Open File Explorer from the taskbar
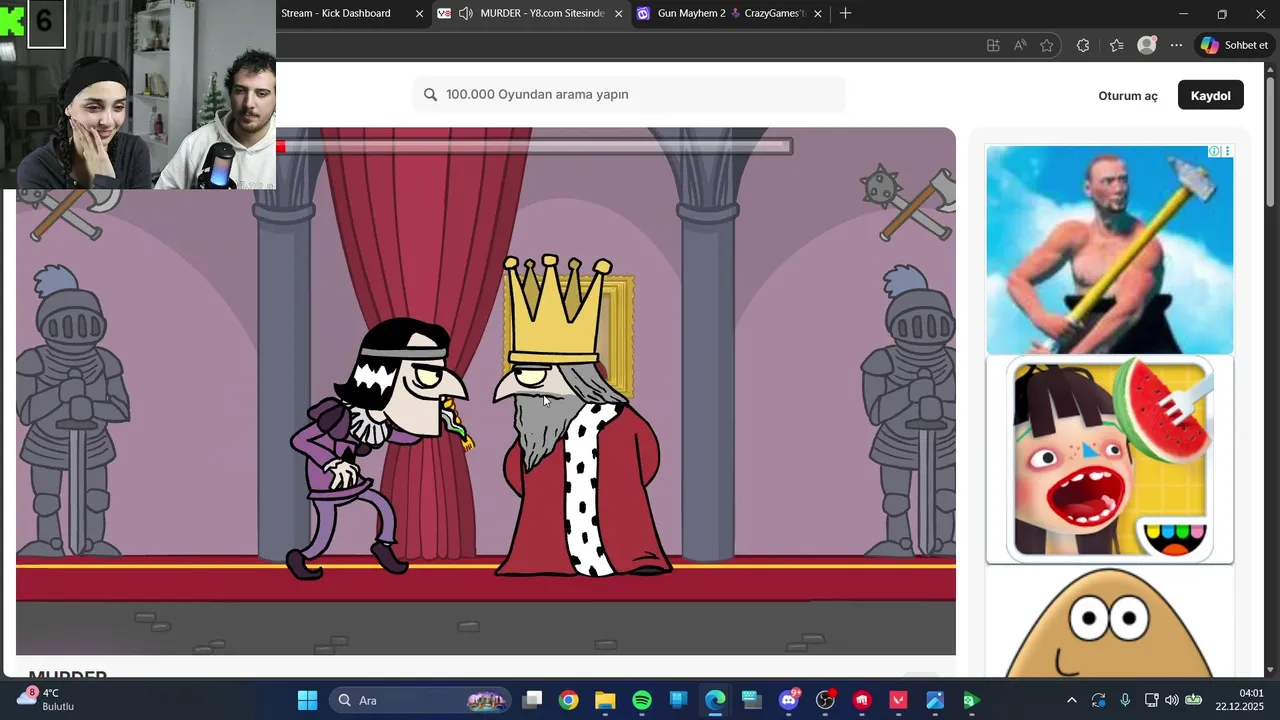 coord(605,700)
